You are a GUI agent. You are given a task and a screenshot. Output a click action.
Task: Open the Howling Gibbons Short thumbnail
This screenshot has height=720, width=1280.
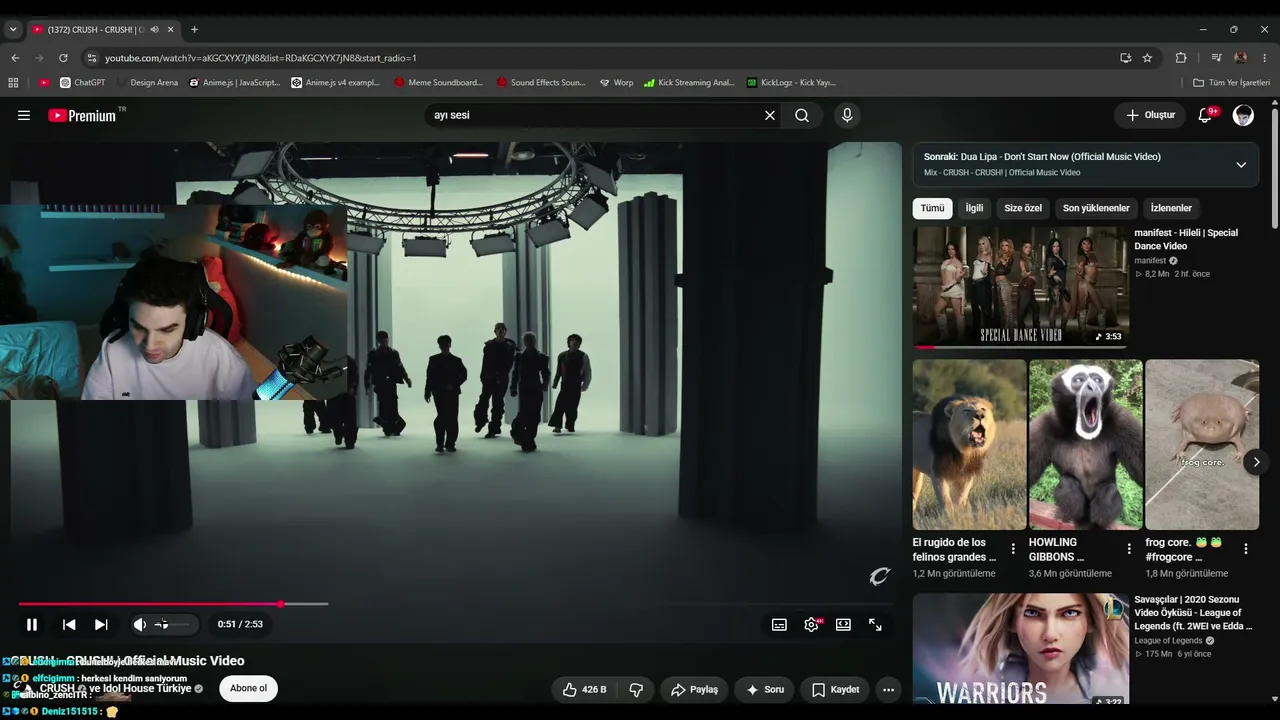(x=1086, y=445)
